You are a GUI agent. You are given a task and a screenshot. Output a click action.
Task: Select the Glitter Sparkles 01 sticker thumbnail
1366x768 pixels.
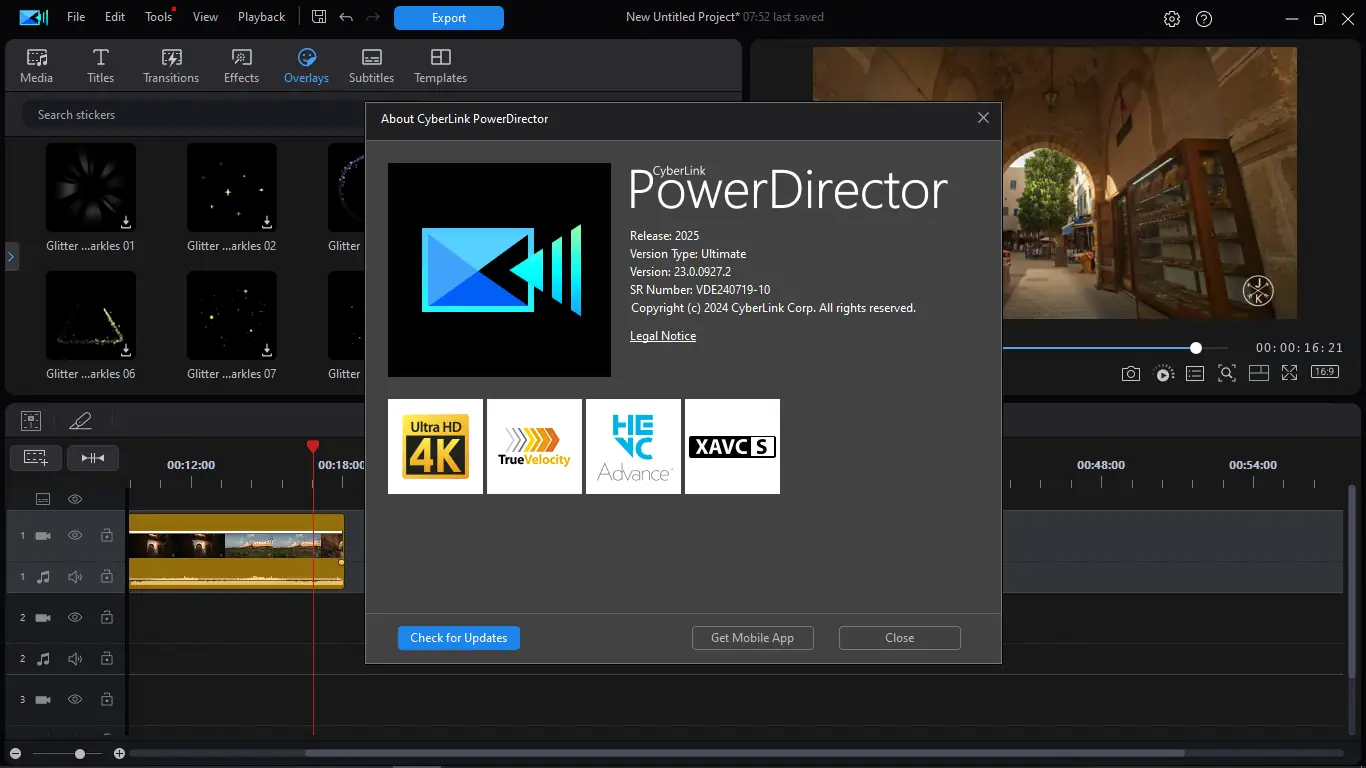pos(91,187)
